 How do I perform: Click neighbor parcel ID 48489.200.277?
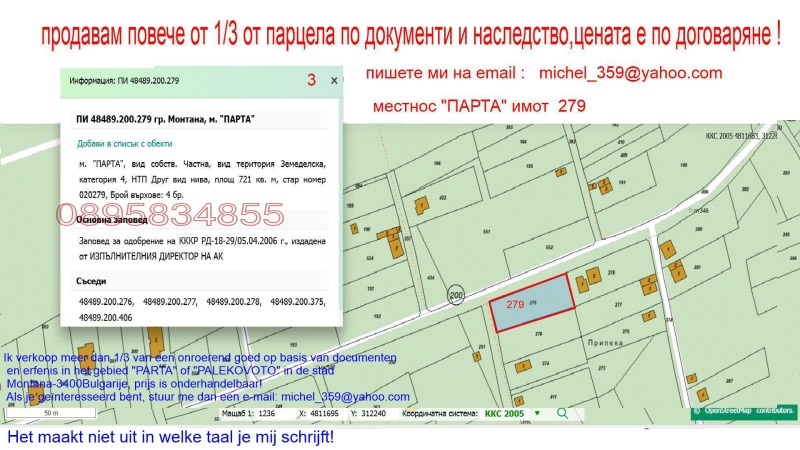(170, 302)
